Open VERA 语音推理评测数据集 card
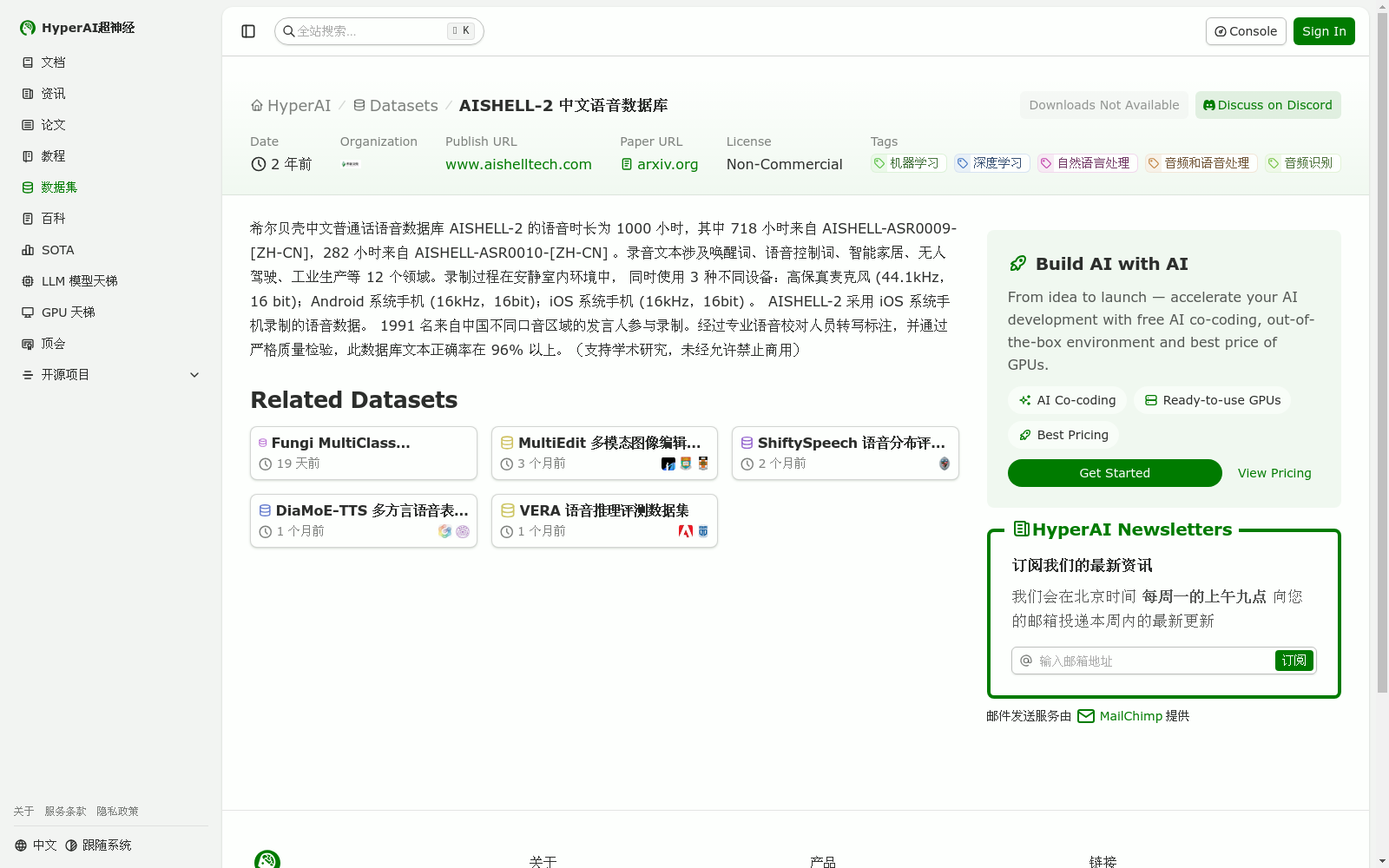The height and width of the screenshot is (868, 1389). [x=604, y=521]
